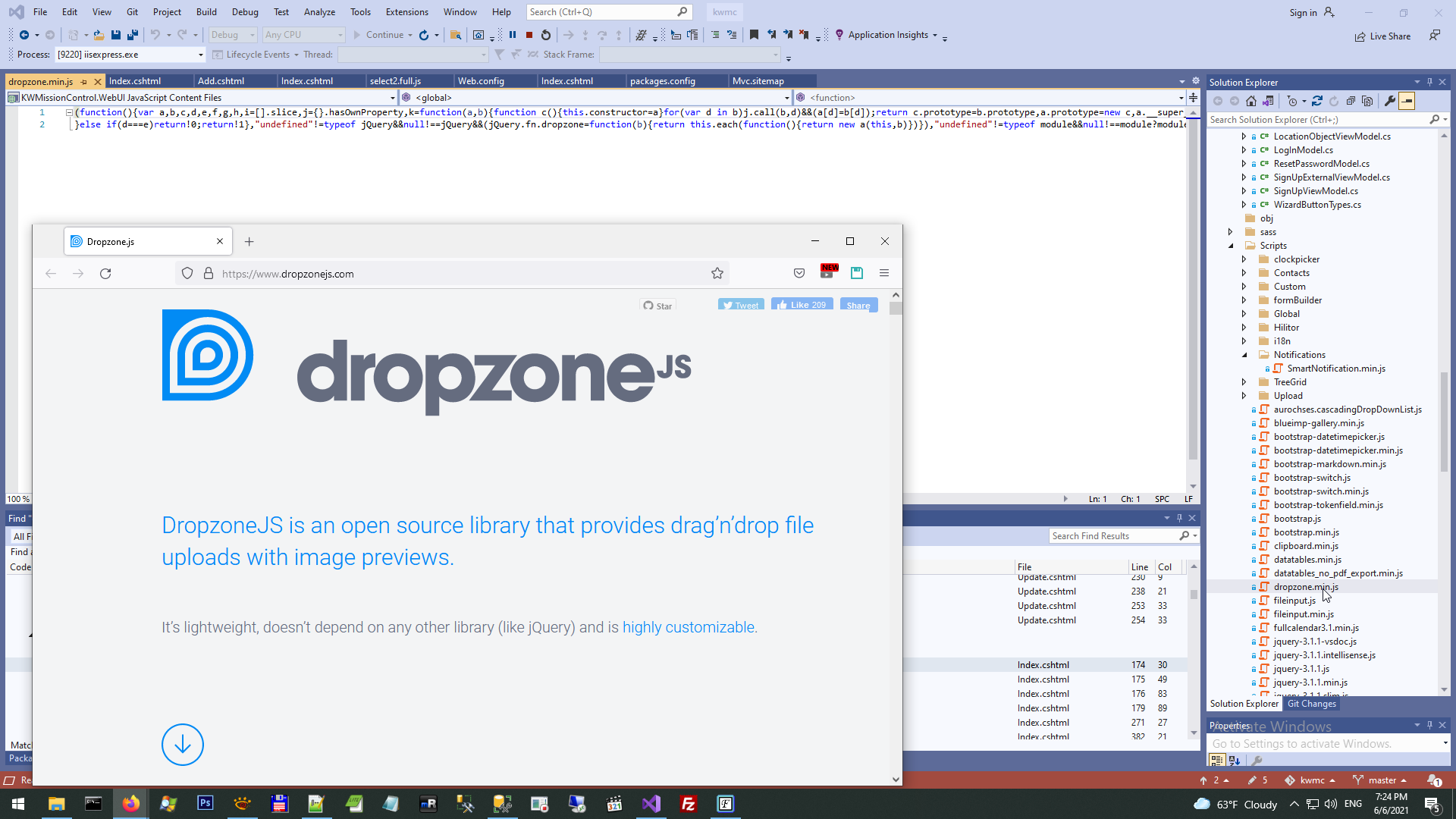Toggle Preview Selected Items button
1456x819 pixels.
(1407, 101)
